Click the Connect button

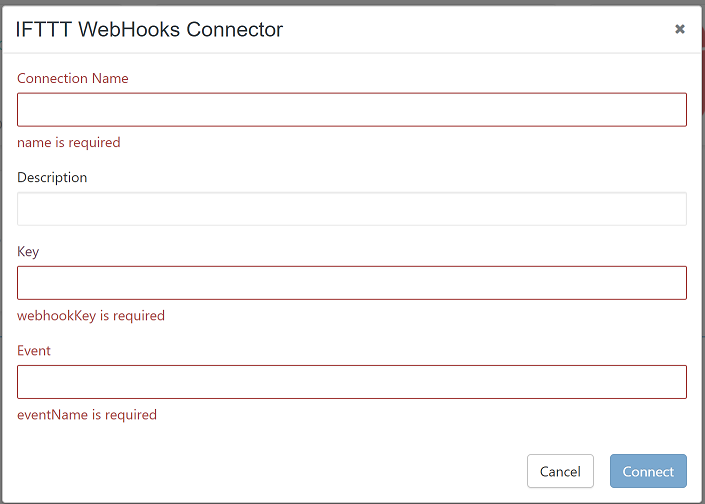point(648,471)
